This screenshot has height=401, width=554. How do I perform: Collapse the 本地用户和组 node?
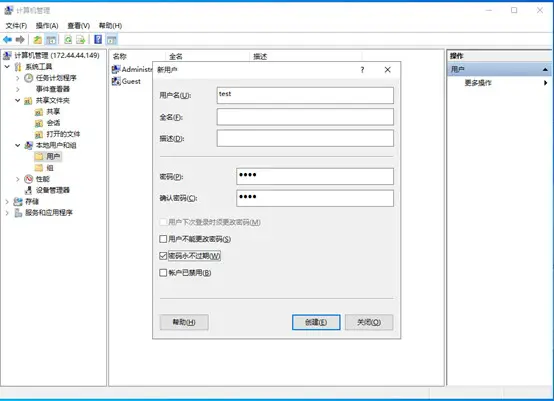coord(18,145)
